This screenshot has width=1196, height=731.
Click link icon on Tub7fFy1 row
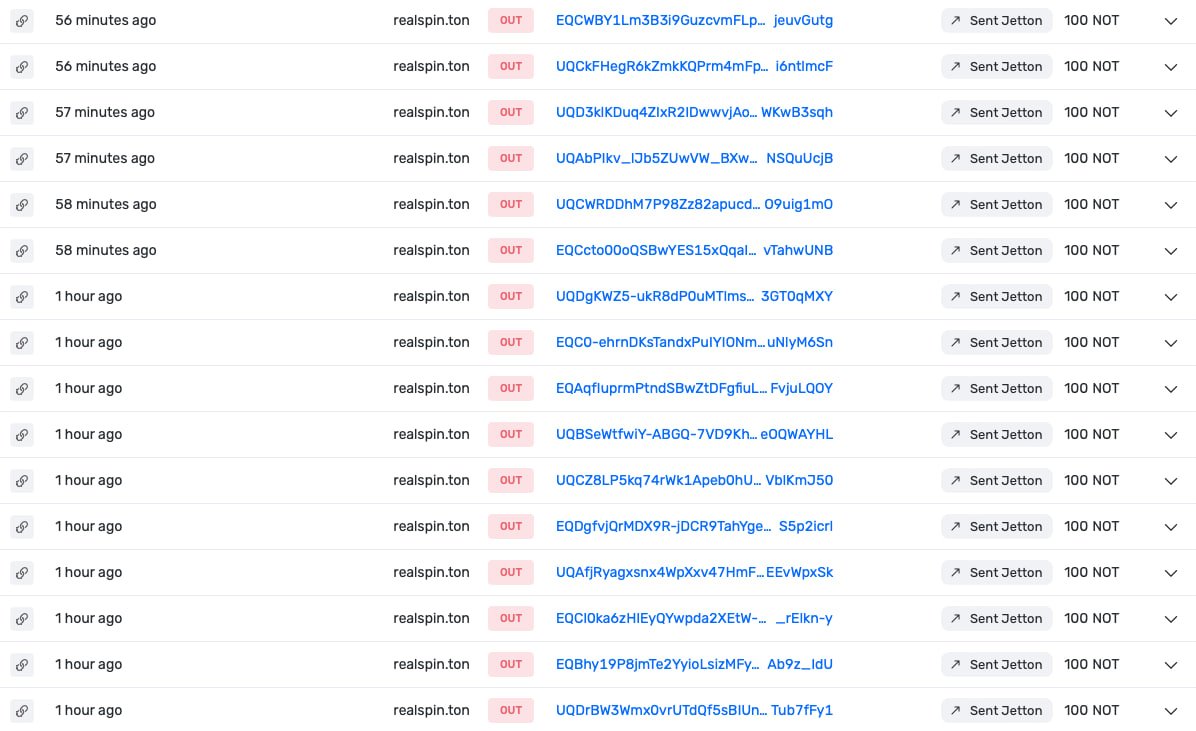(x=22, y=710)
